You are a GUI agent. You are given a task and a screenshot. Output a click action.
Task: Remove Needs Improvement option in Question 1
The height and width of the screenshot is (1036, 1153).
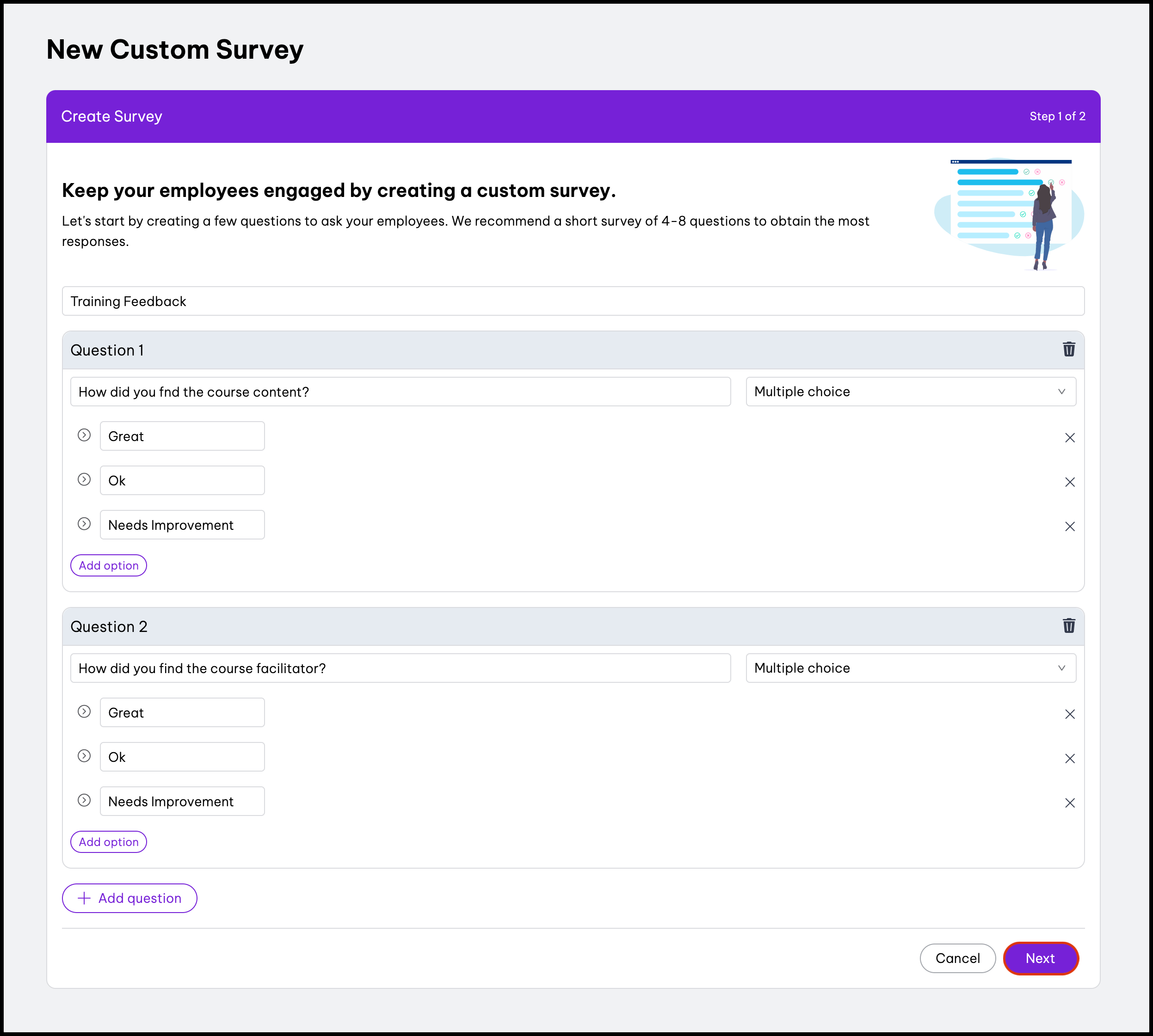pos(1069,527)
